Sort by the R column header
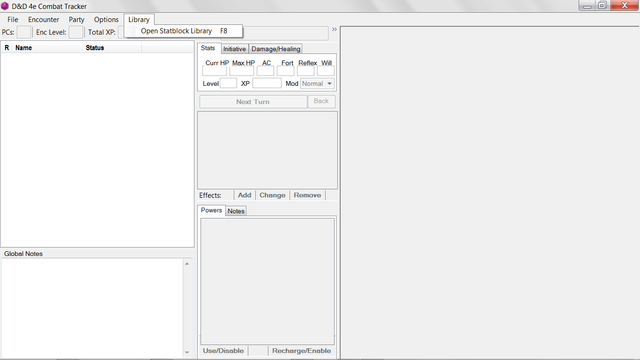The height and width of the screenshot is (360, 640). click(7, 48)
